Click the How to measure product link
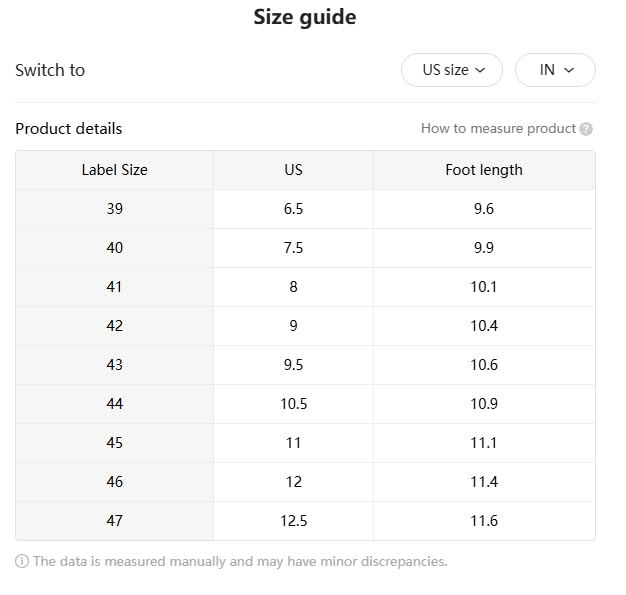Screen dimensions: 626x595 tap(498, 128)
